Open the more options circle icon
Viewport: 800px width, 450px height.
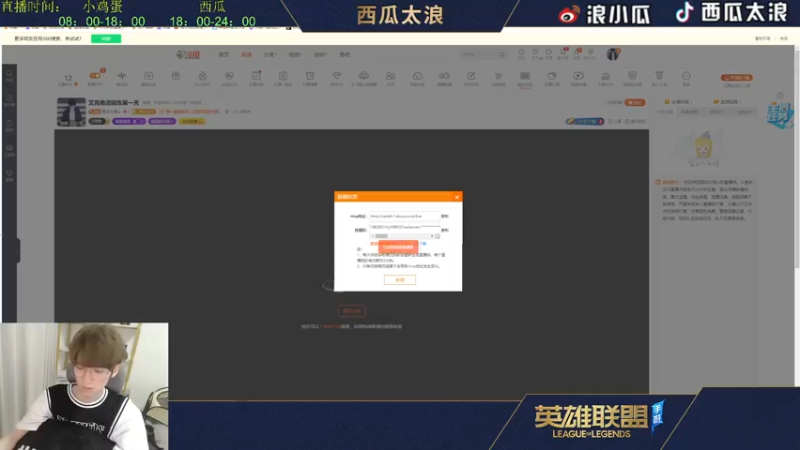tap(686, 77)
